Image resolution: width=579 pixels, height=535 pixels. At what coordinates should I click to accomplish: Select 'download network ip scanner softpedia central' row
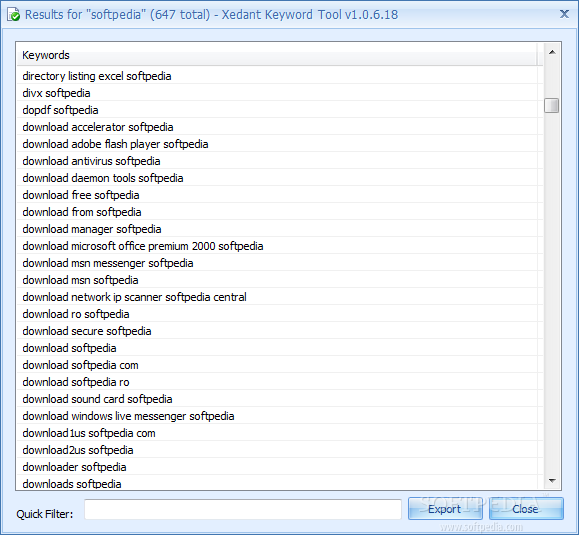[280, 296]
